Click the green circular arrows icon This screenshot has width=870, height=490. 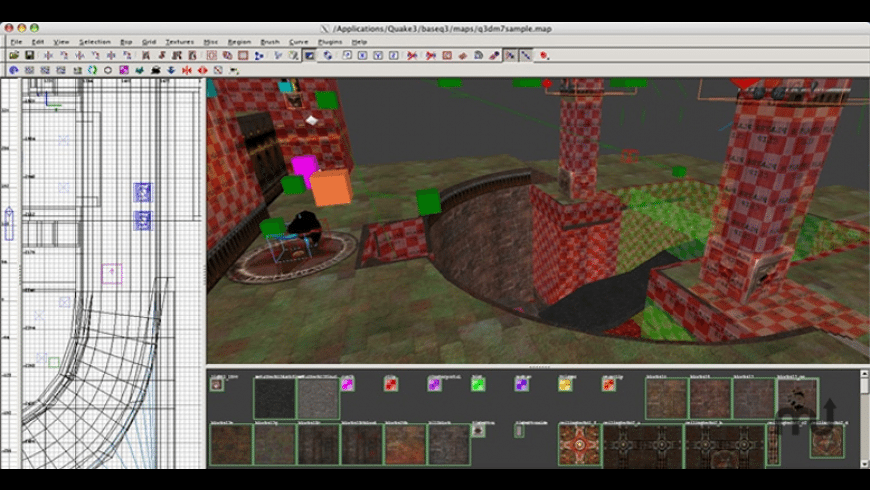tap(92, 71)
